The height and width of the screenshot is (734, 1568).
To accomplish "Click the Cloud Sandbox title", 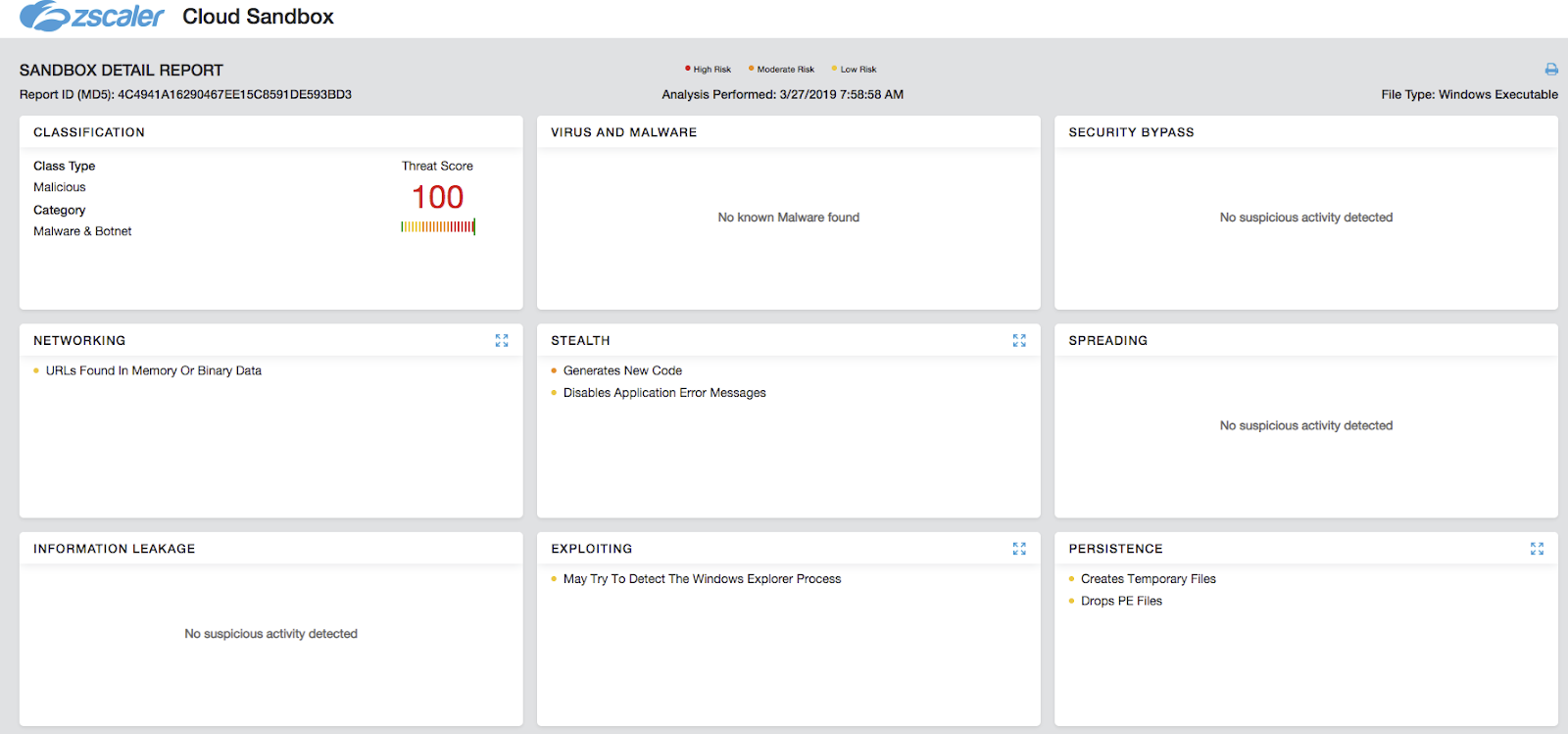I will (258, 17).
